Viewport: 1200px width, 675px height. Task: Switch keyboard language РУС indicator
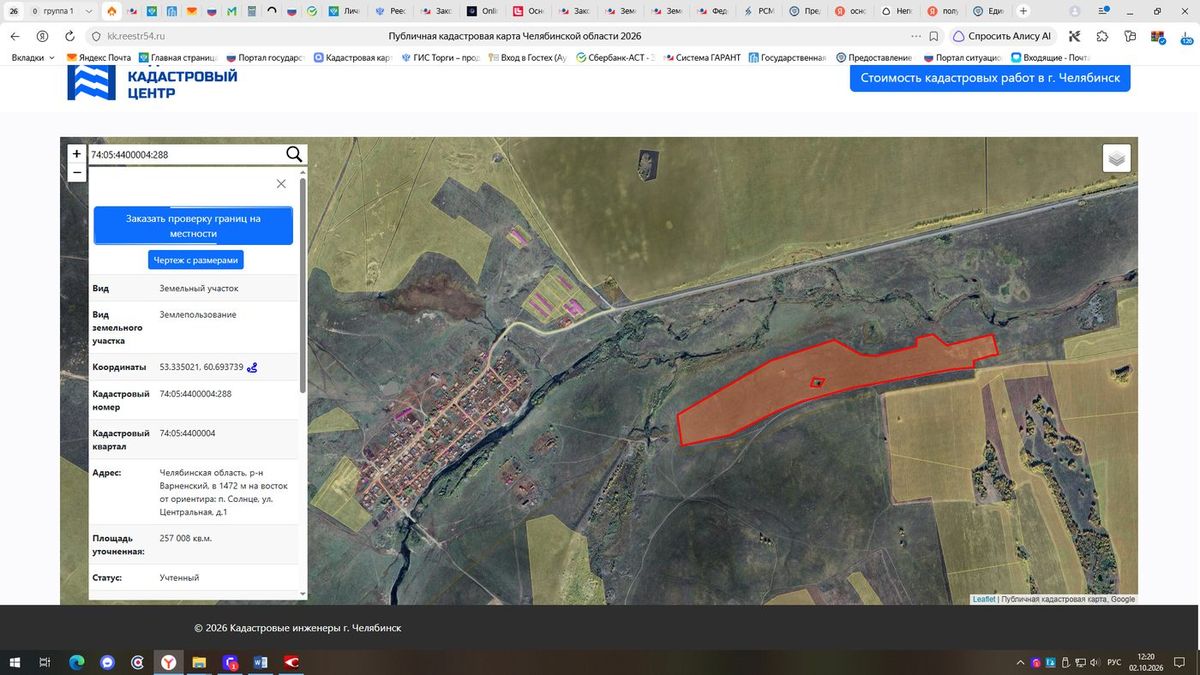pos(1112,662)
